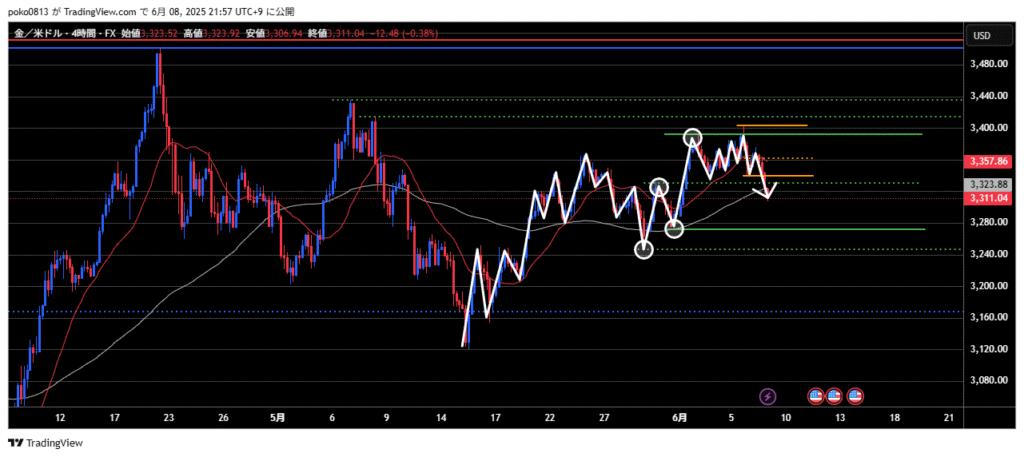Click the 5月 label on the time axis
1024x457 pixels.
(x=278, y=417)
